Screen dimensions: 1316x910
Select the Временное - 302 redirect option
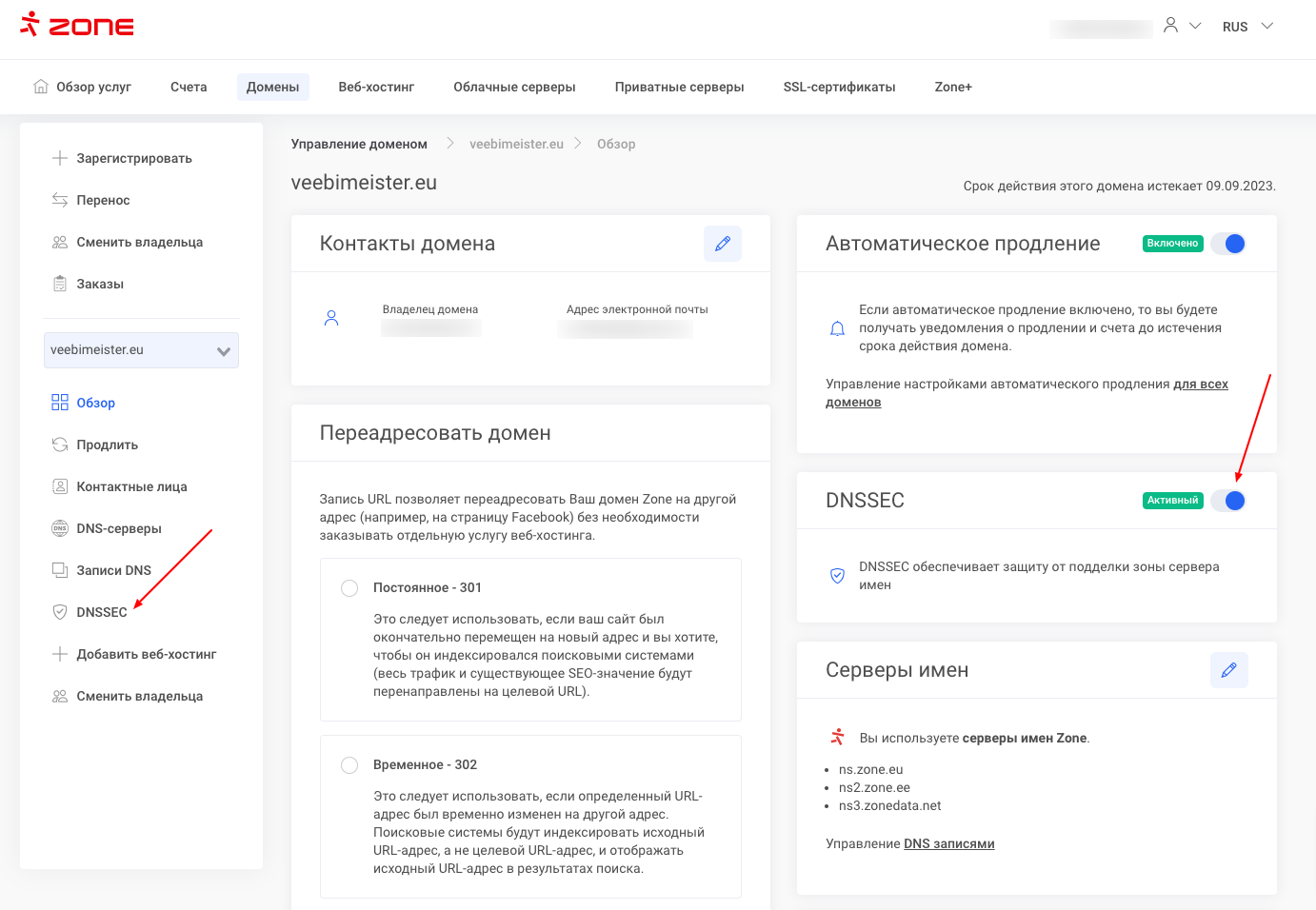[349, 765]
